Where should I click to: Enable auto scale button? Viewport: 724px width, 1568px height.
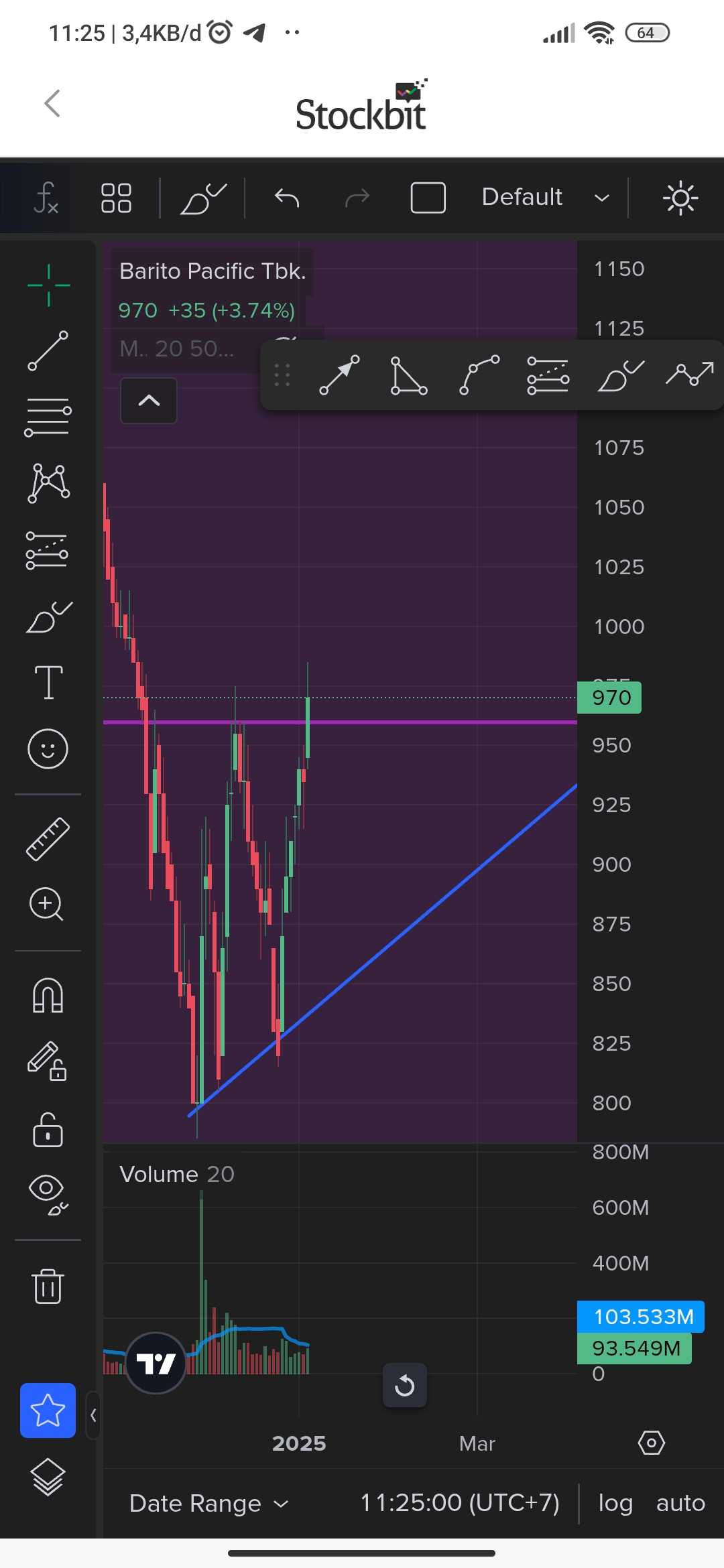[680, 1504]
